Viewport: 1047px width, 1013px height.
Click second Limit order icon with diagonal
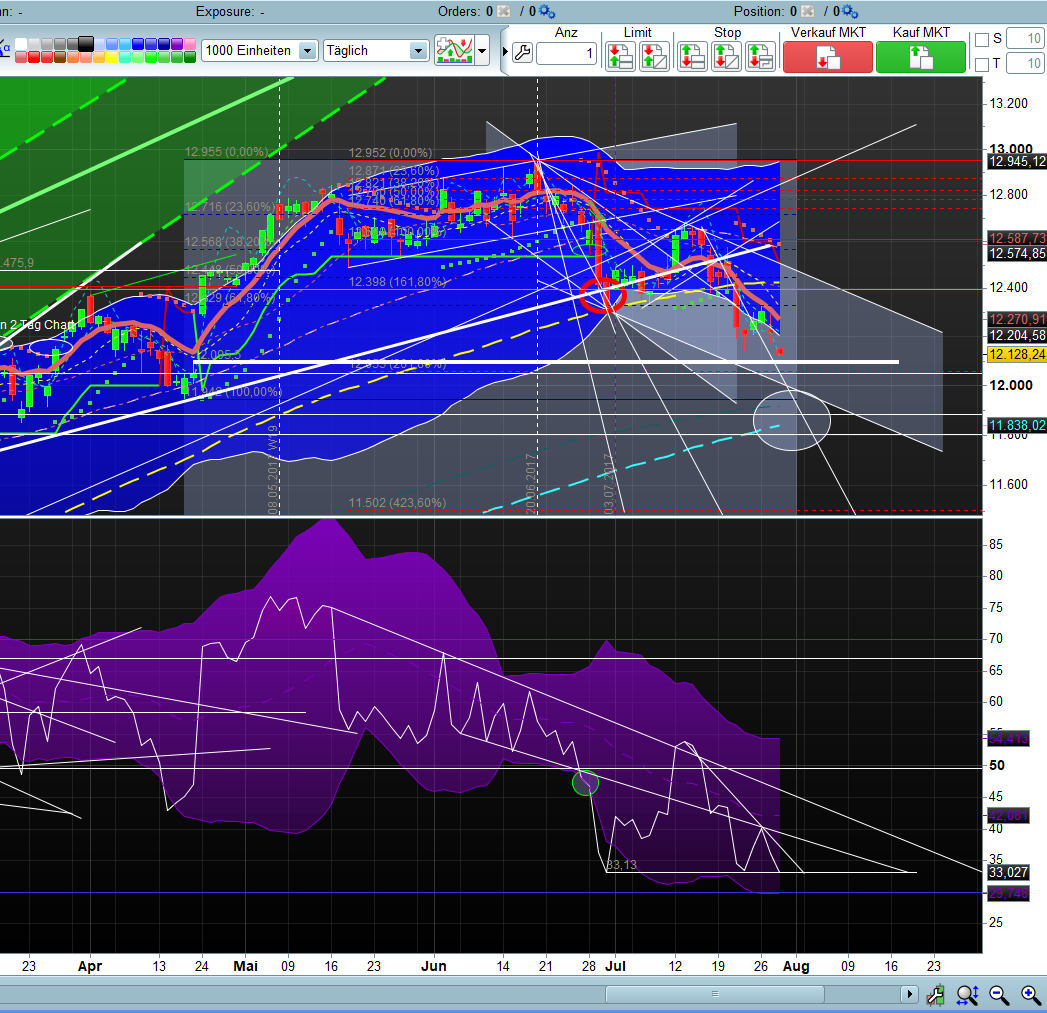654,56
